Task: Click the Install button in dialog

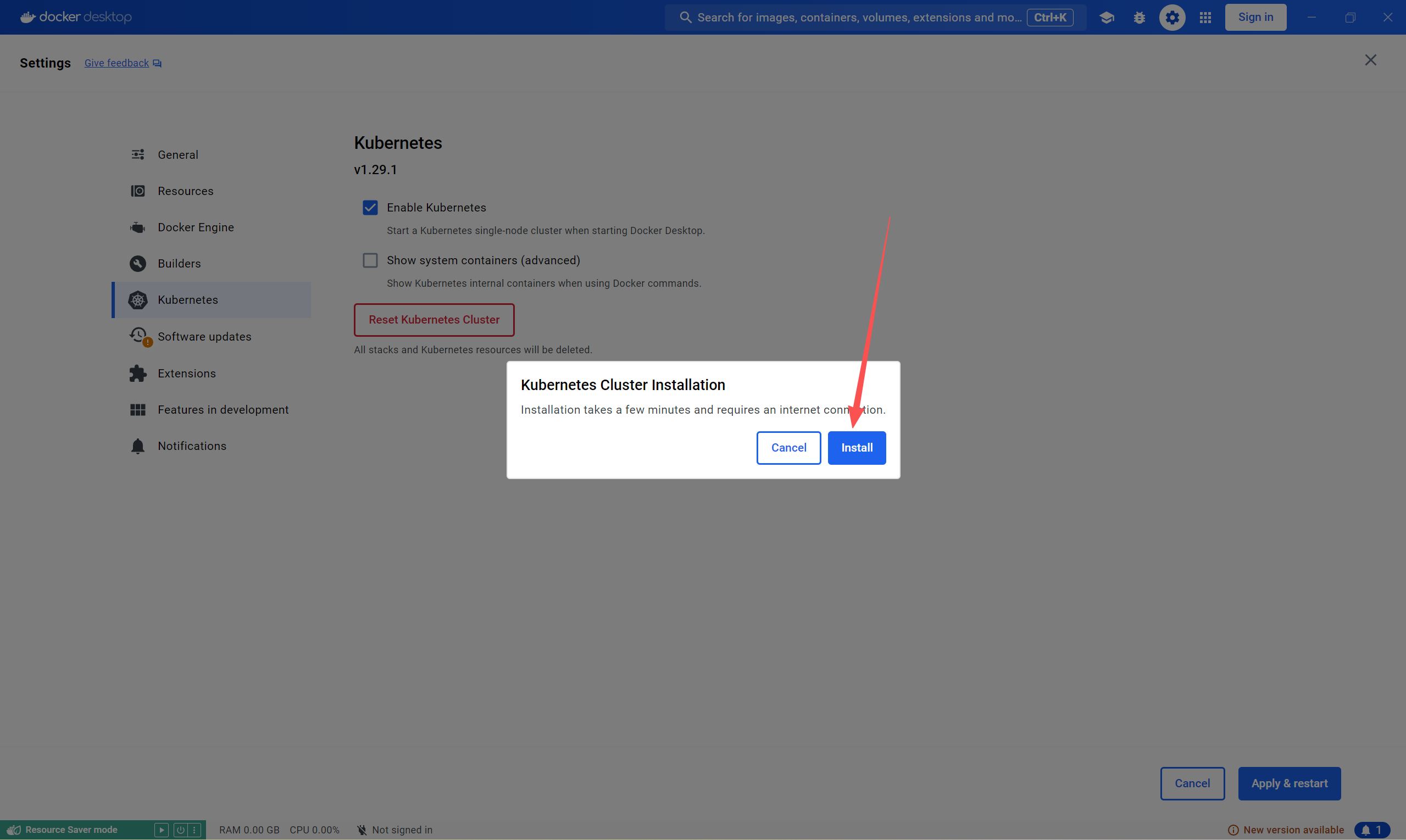Action: 857,448
